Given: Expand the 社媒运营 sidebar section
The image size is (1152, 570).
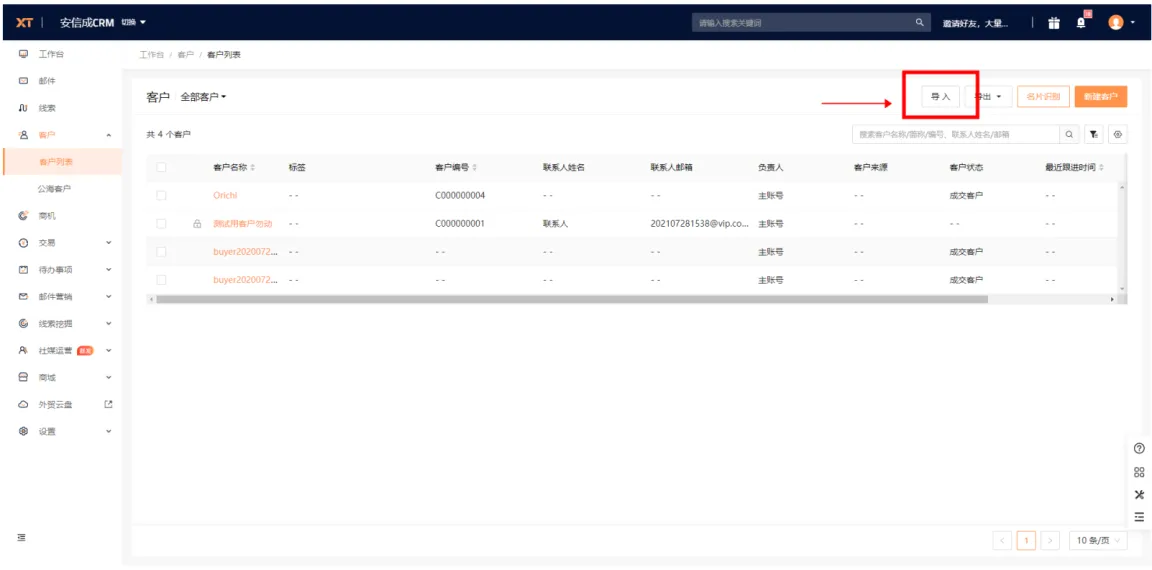Looking at the screenshot, I should 109,350.
